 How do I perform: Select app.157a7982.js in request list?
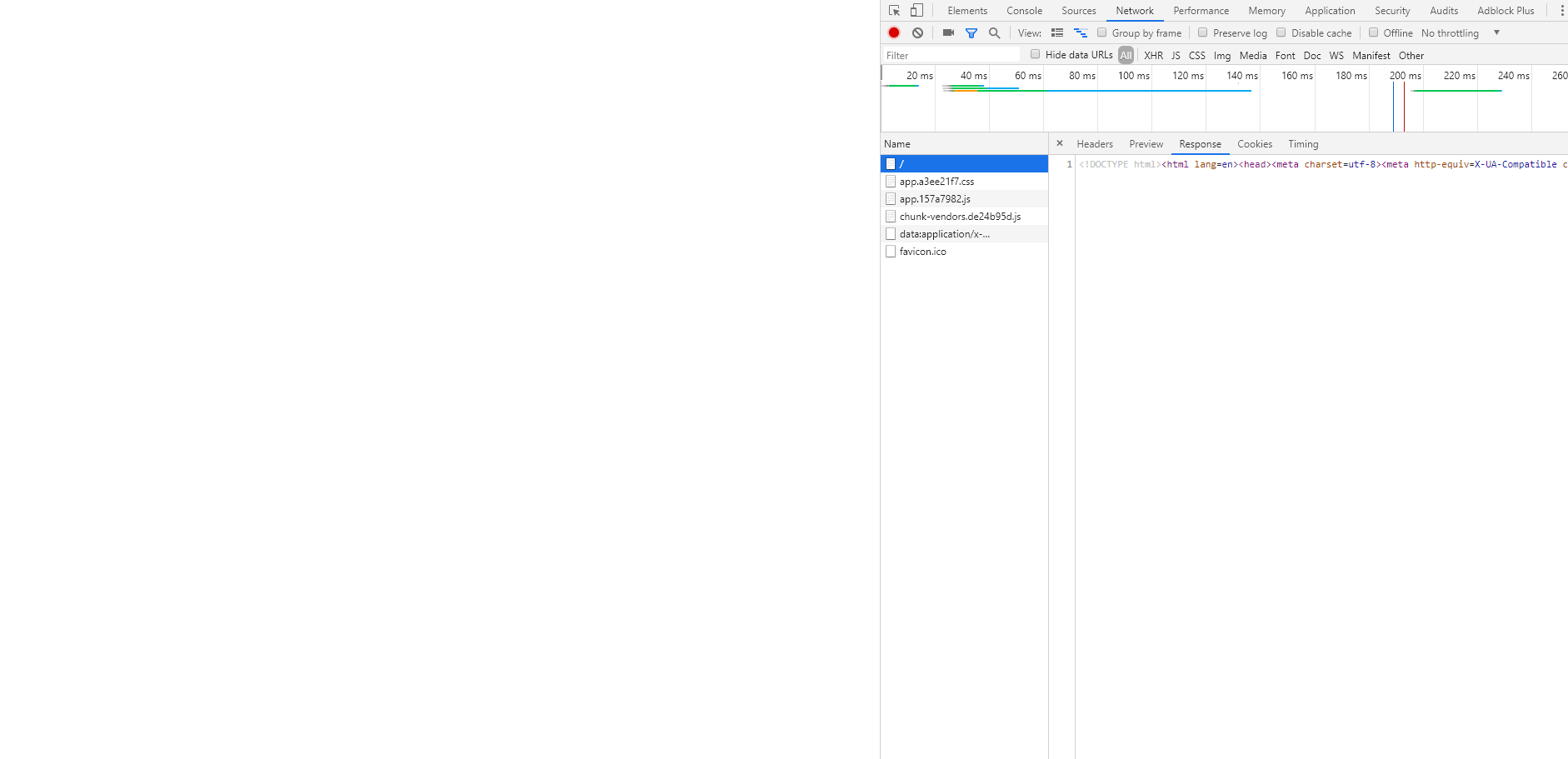coord(935,199)
